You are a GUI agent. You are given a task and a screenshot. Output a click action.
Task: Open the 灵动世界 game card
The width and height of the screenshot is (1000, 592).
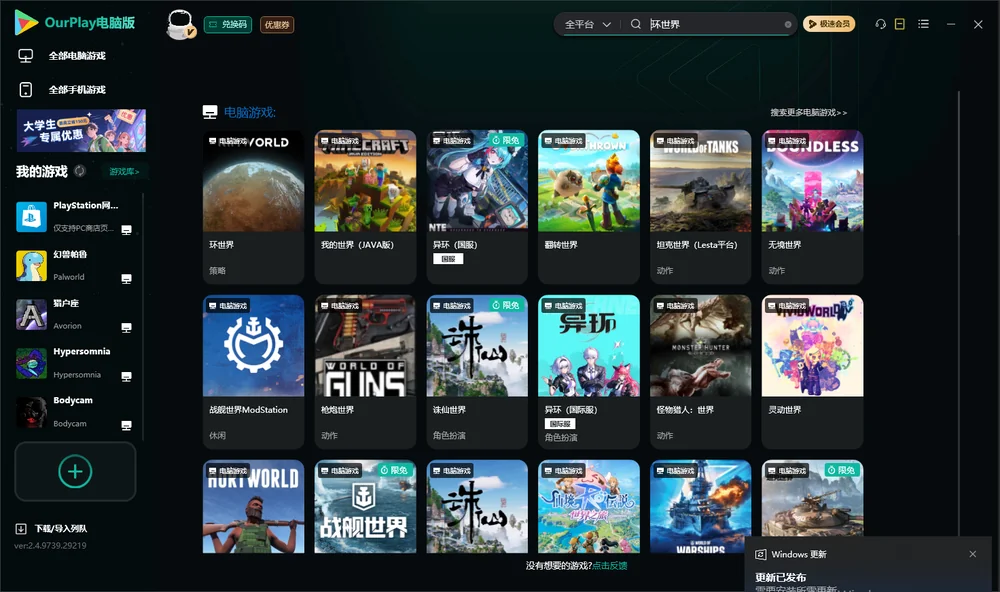pos(812,372)
